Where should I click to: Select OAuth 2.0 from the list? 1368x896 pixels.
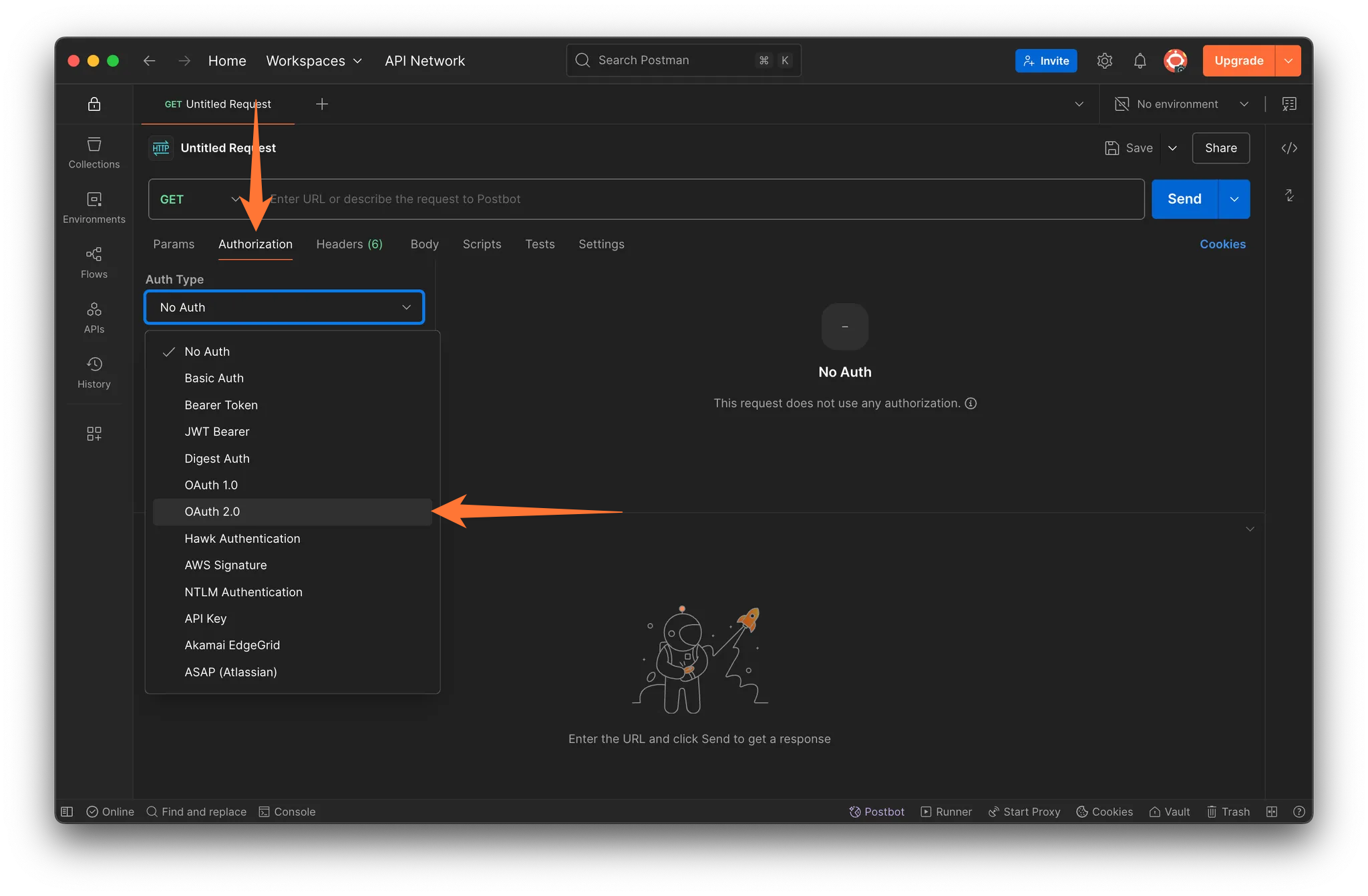(293, 512)
